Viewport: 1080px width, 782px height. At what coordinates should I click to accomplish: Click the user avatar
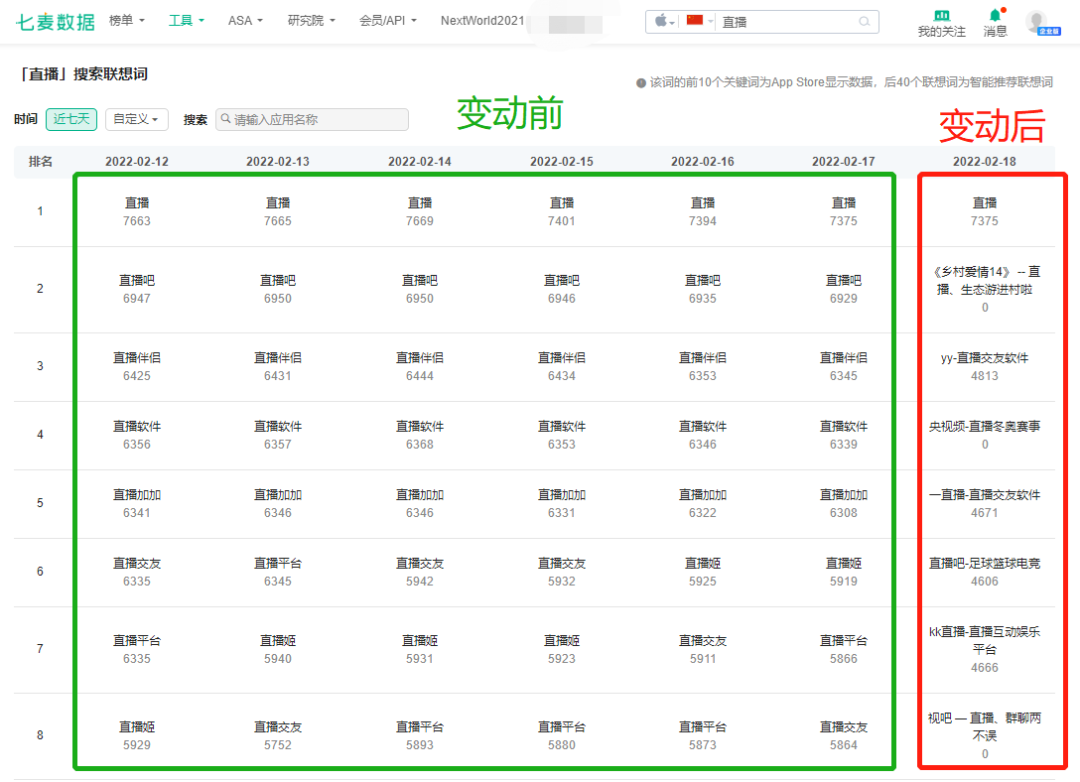[1037, 21]
